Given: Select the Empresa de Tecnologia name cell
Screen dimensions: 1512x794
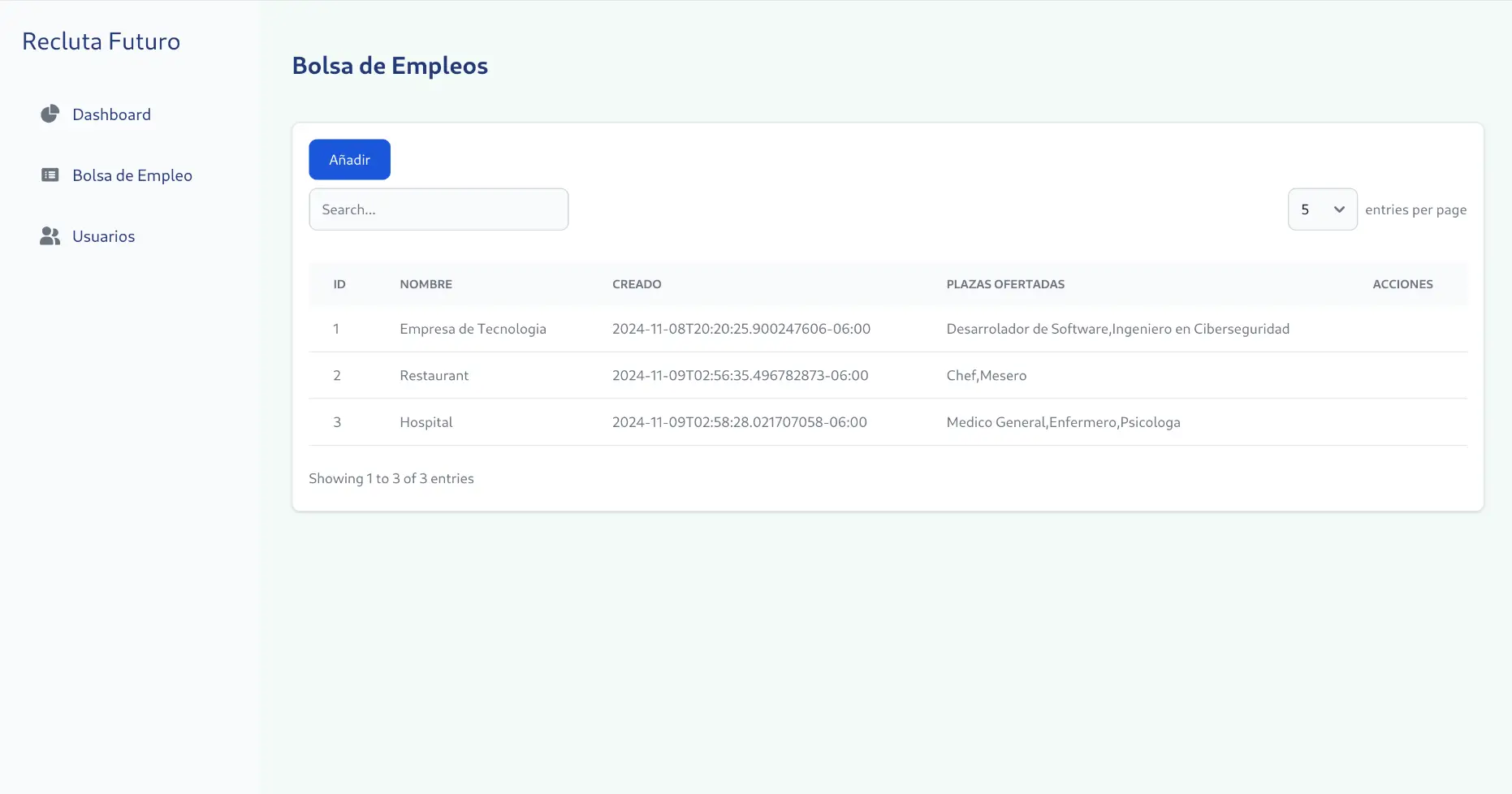Looking at the screenshot, I should pos(473,329).
